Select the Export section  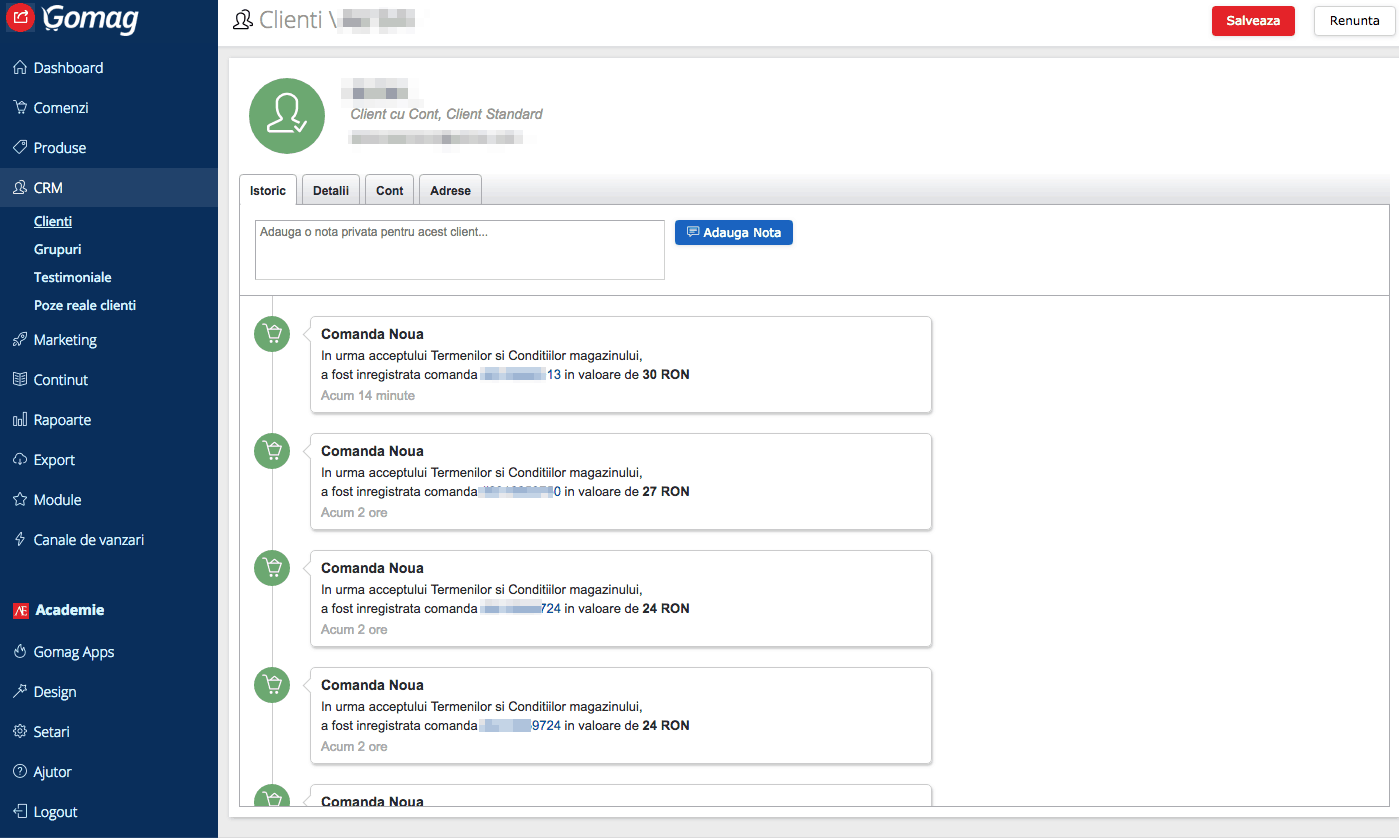coord(53,459)
